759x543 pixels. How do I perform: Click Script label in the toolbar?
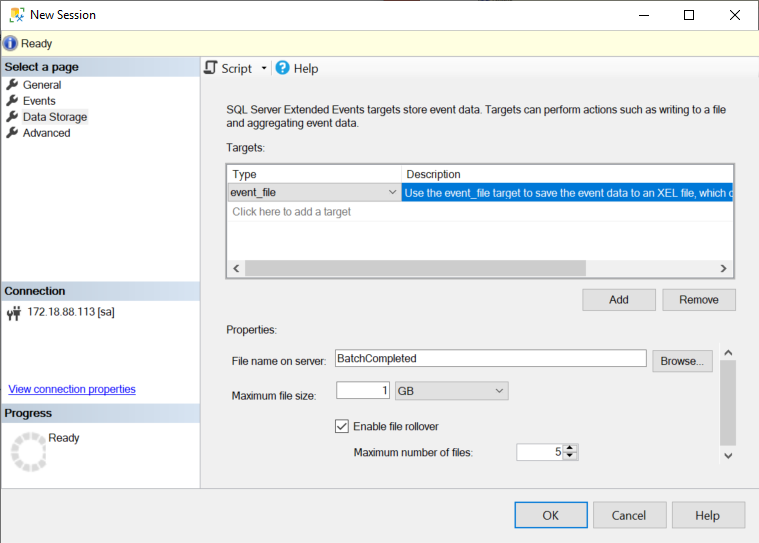pyautogui.click(x=237, y=69)
